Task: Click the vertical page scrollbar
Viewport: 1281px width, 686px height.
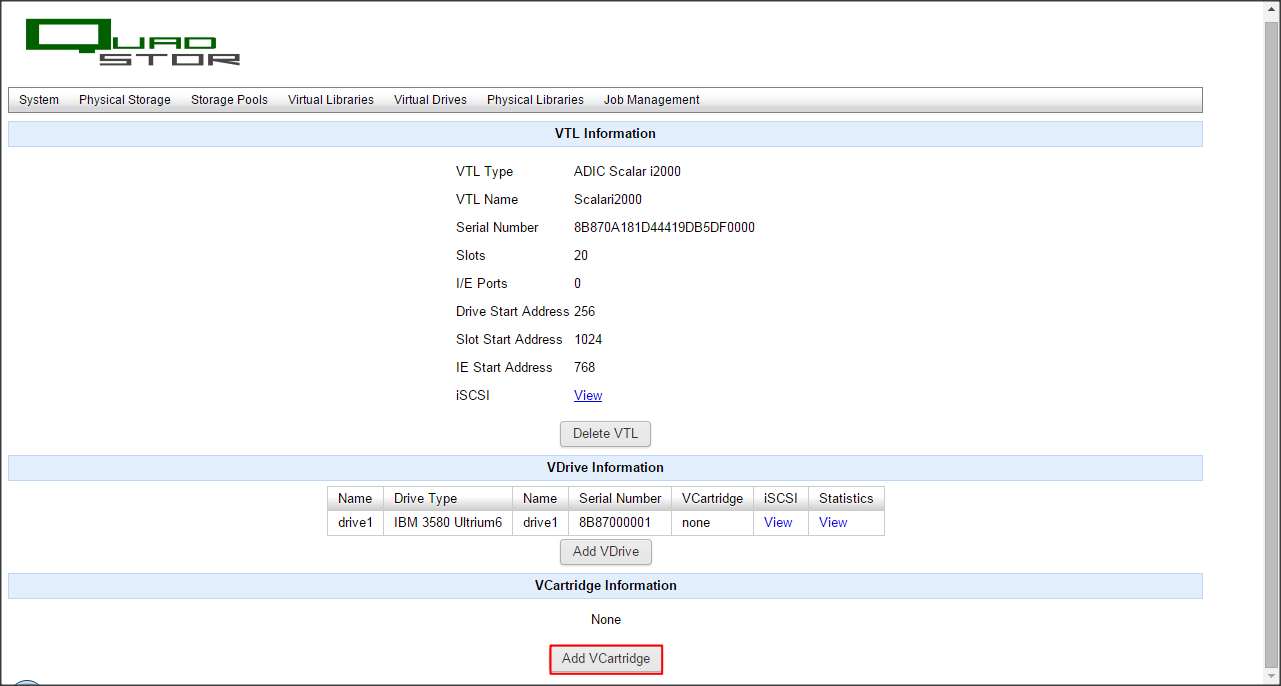Action: click(x=1272, y=340)
